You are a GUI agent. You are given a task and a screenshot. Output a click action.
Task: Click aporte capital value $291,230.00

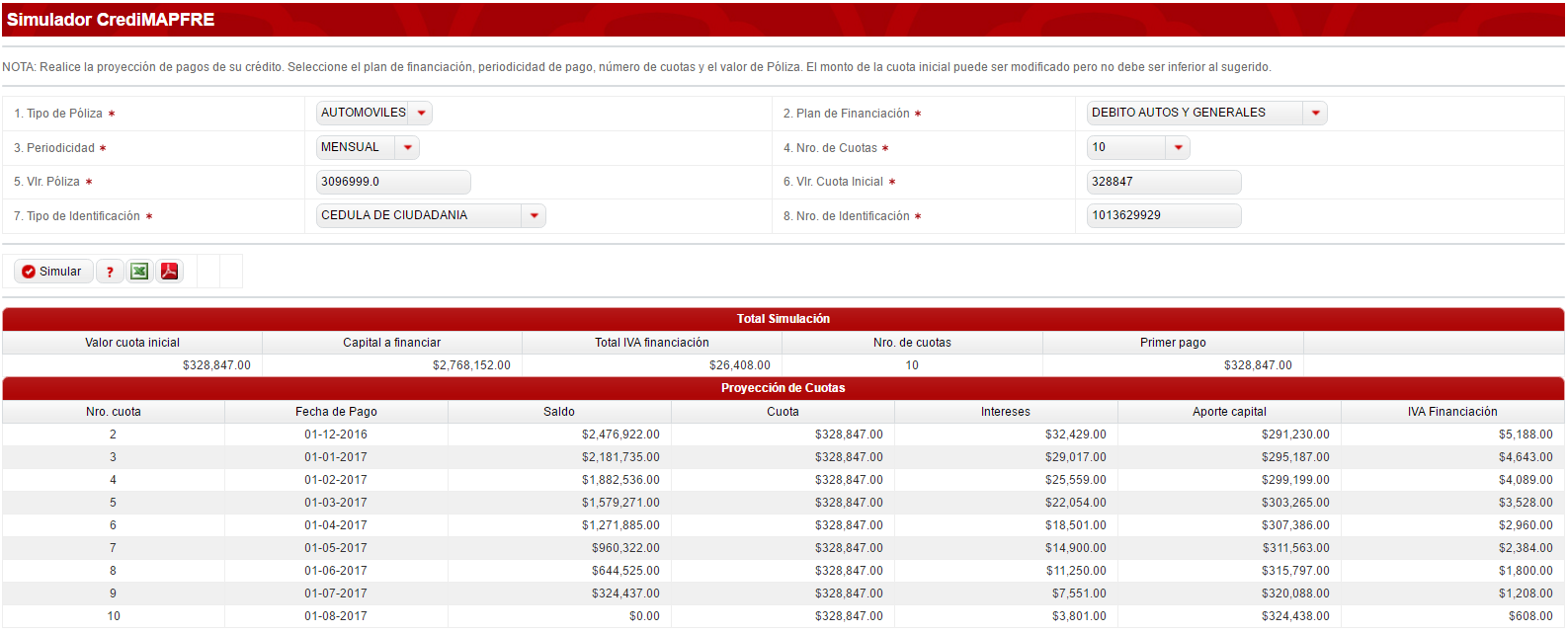coord(1295,435)
